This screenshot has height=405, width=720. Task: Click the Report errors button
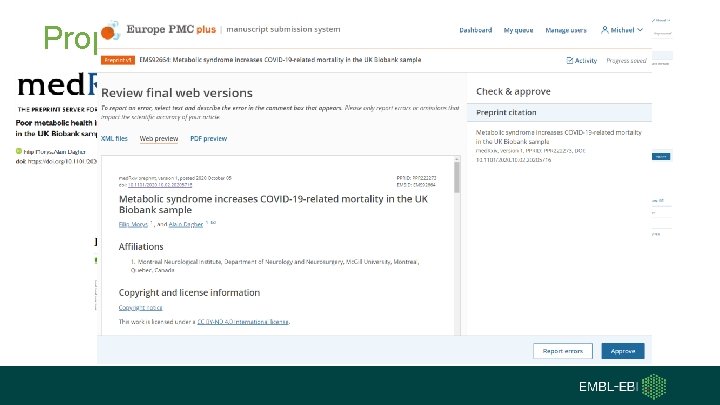coord(565,351)
